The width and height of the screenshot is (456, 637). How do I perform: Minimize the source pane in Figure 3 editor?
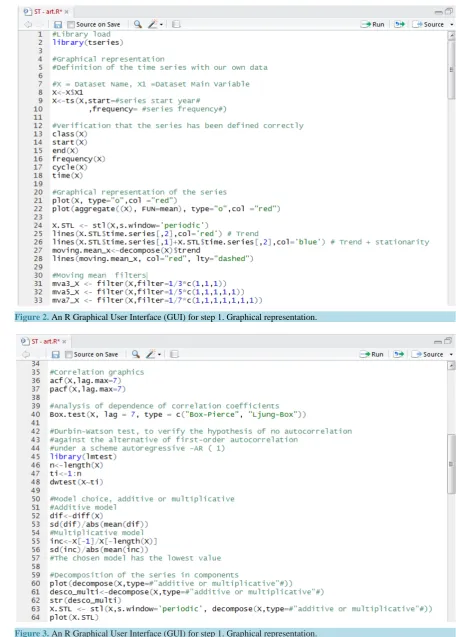[438, 341]
